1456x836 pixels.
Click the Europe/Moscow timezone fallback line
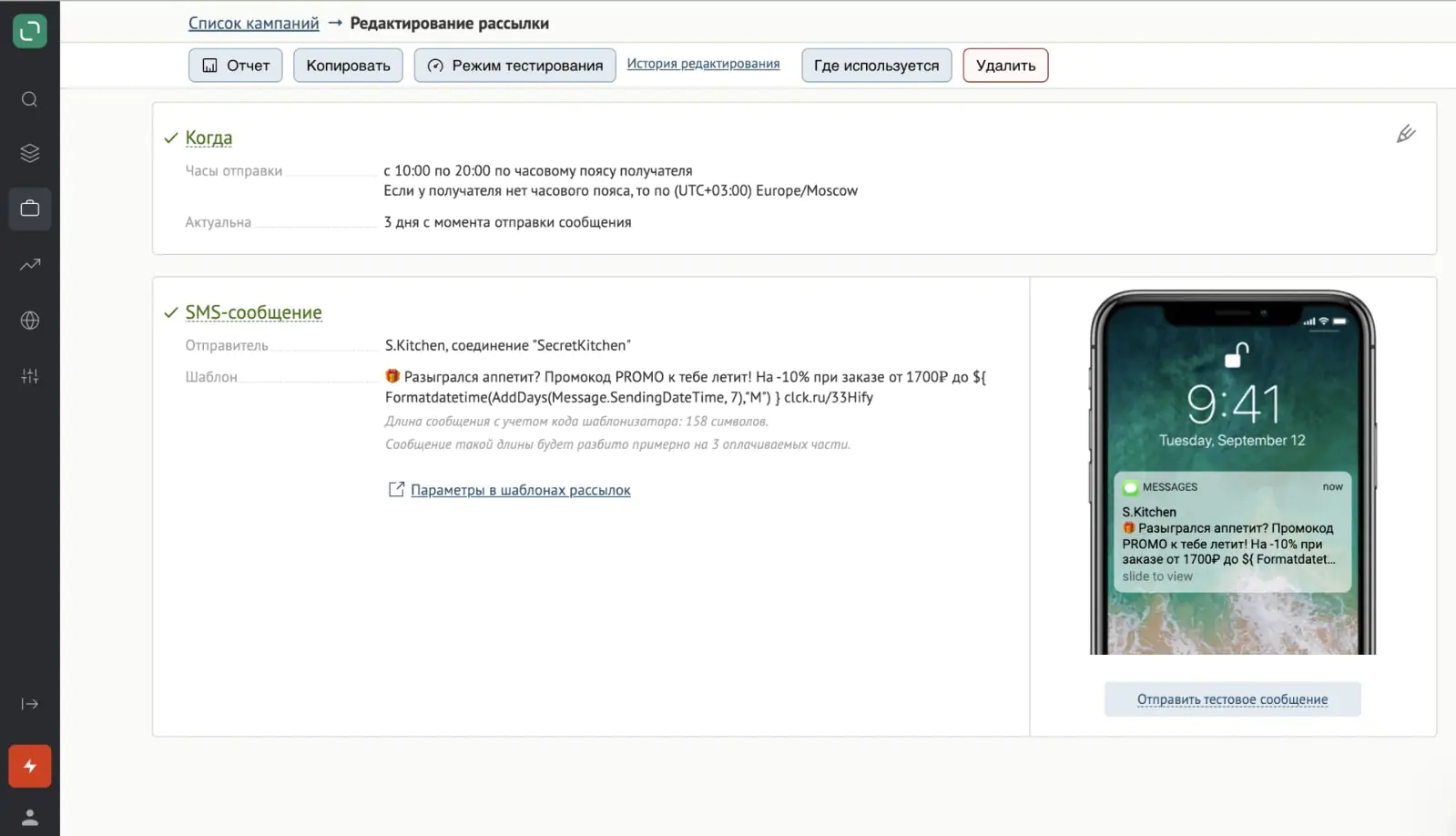tap(620, 191)
